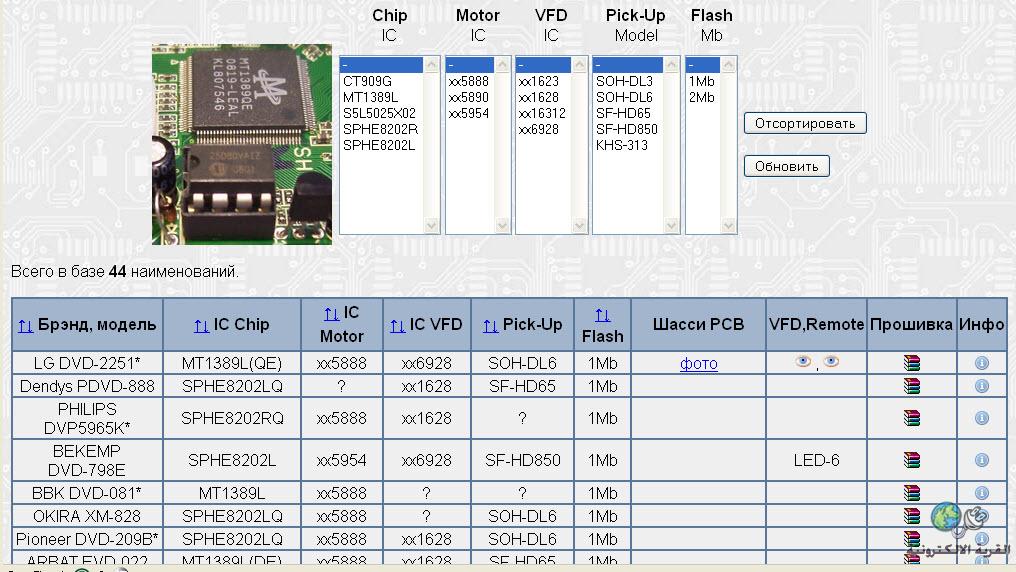Select xx5890 in Motor IC list

(468, 97)
